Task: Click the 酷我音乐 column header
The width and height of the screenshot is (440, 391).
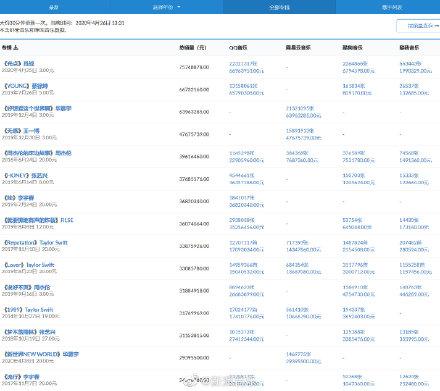Action: coord(409,48)
